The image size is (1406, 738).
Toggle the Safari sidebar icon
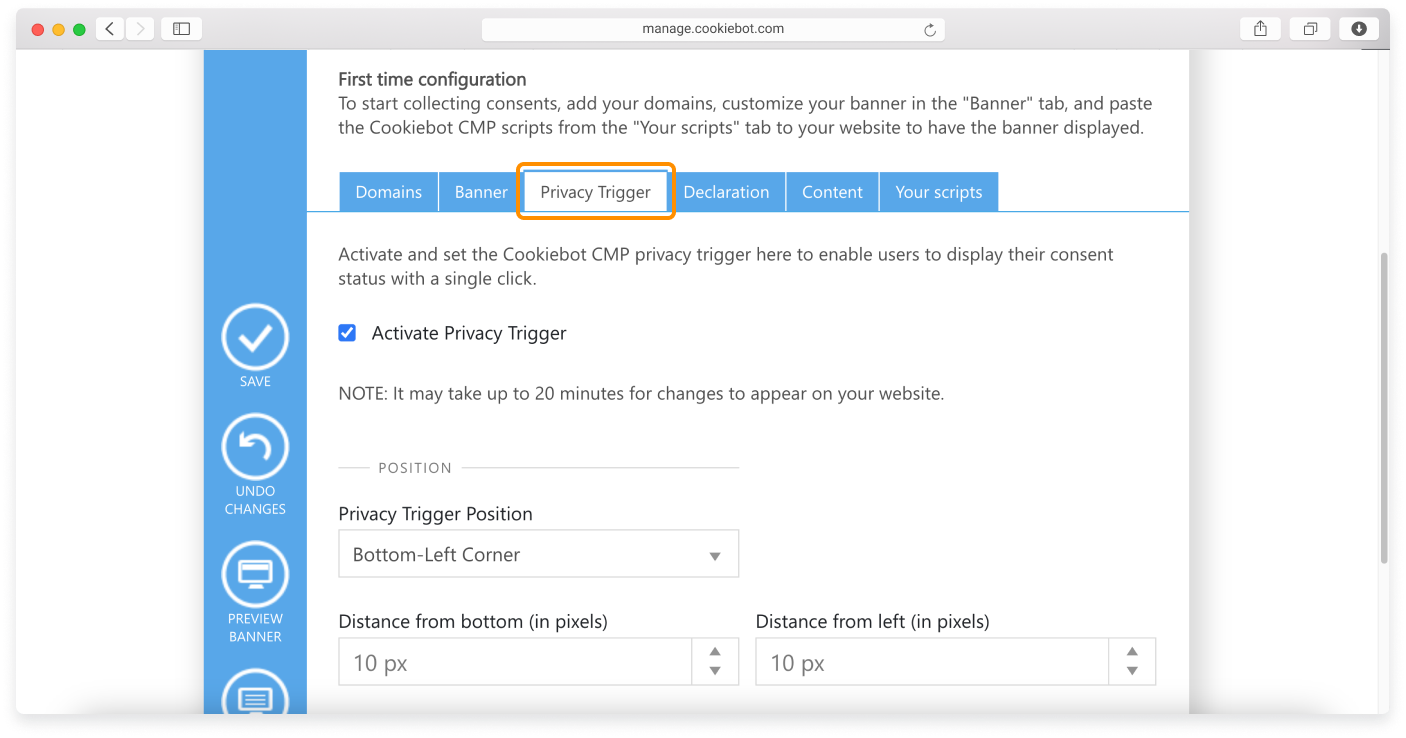coord(181,29)
